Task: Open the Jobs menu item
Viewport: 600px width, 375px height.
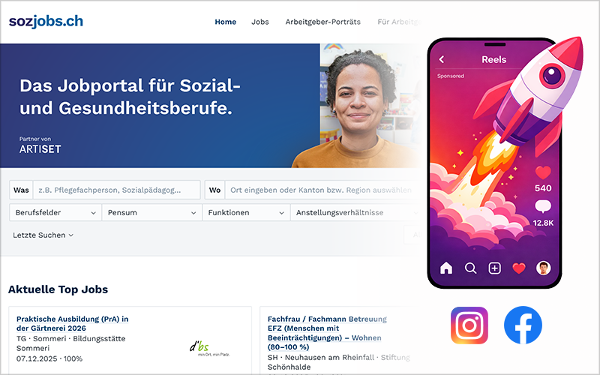Action: (x=260, y=22)
